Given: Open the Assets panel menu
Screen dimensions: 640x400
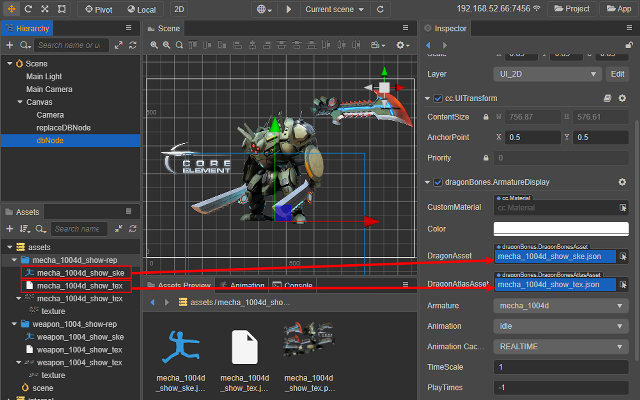Looking at the screenshot, I should [129, 211].
